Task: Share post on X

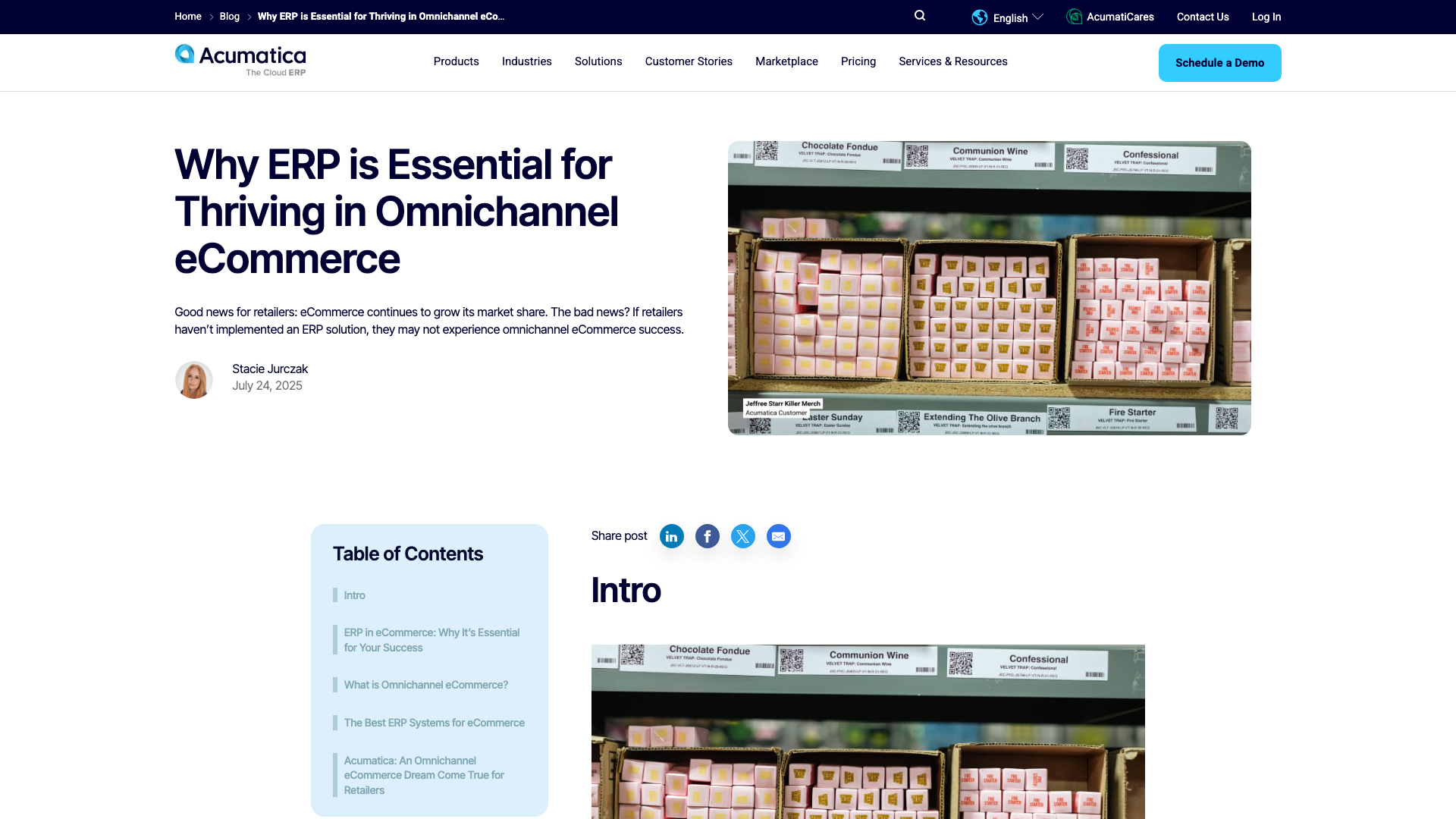Action: (x=743, y=536)
